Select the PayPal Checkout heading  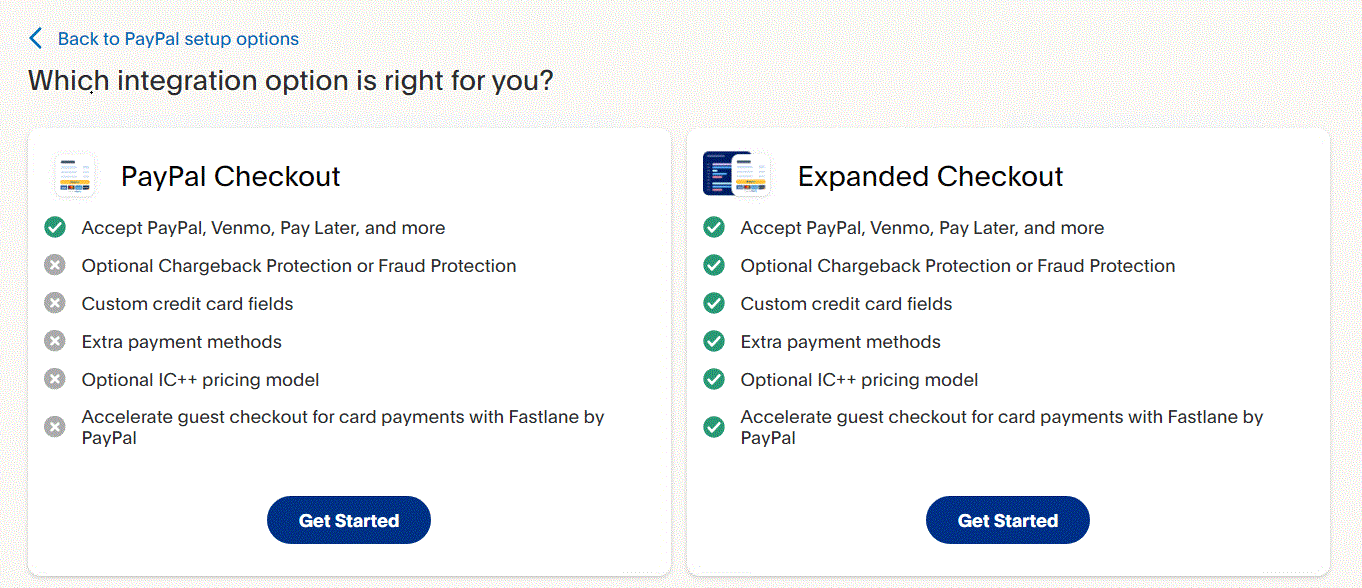231,177
